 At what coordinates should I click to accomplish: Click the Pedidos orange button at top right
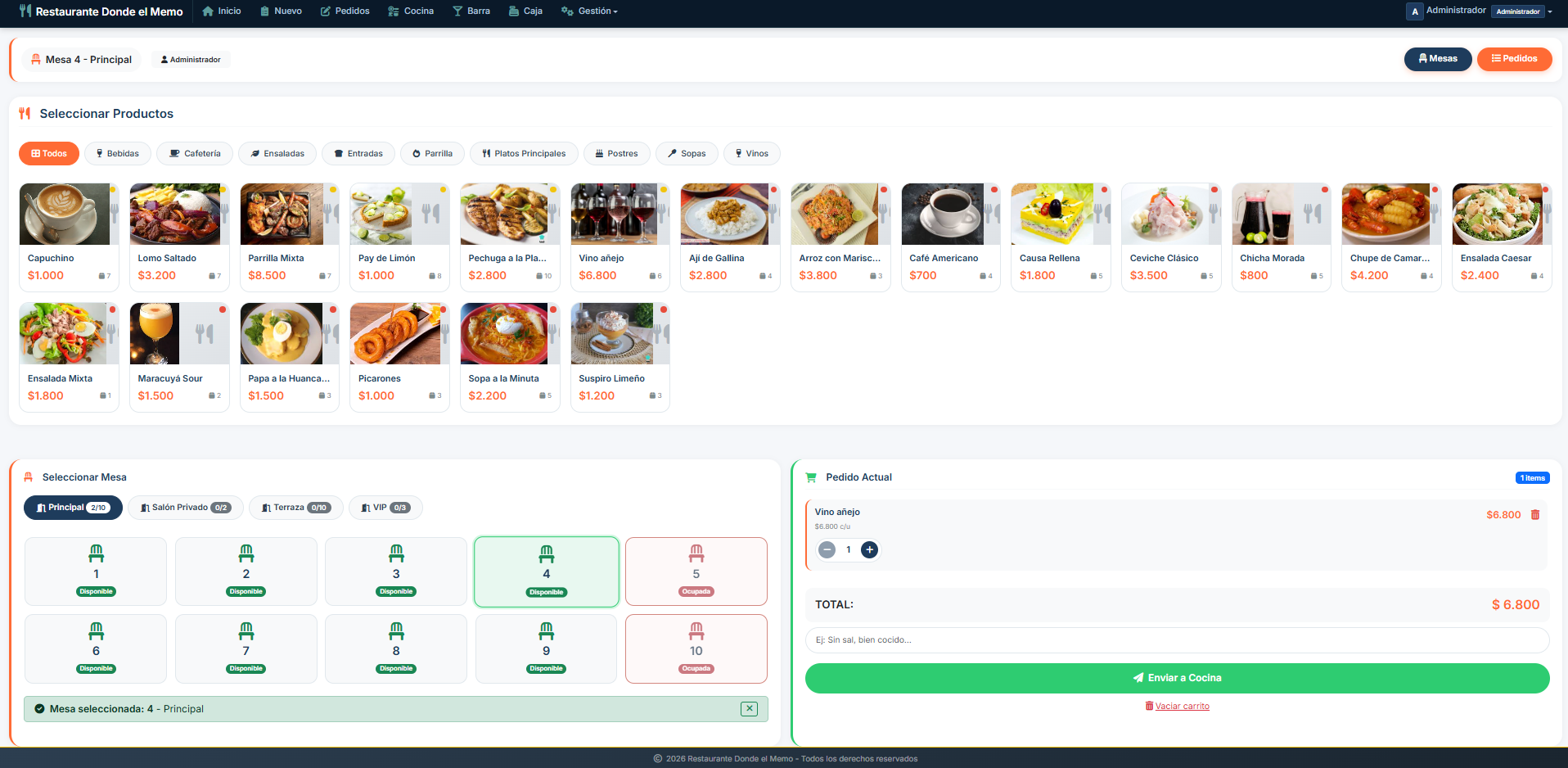(x=1514, y=59)
